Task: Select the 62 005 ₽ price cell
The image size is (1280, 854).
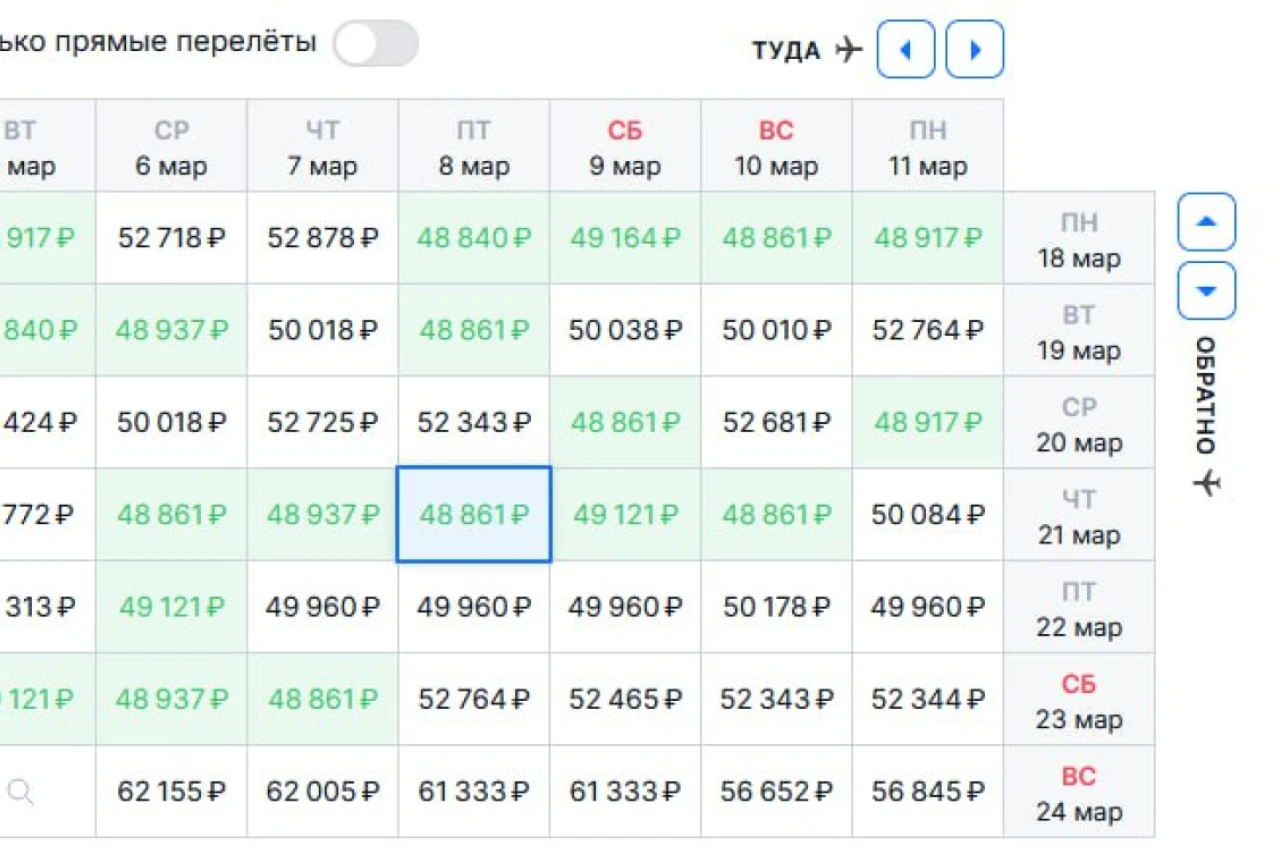Action: [323, 792]
